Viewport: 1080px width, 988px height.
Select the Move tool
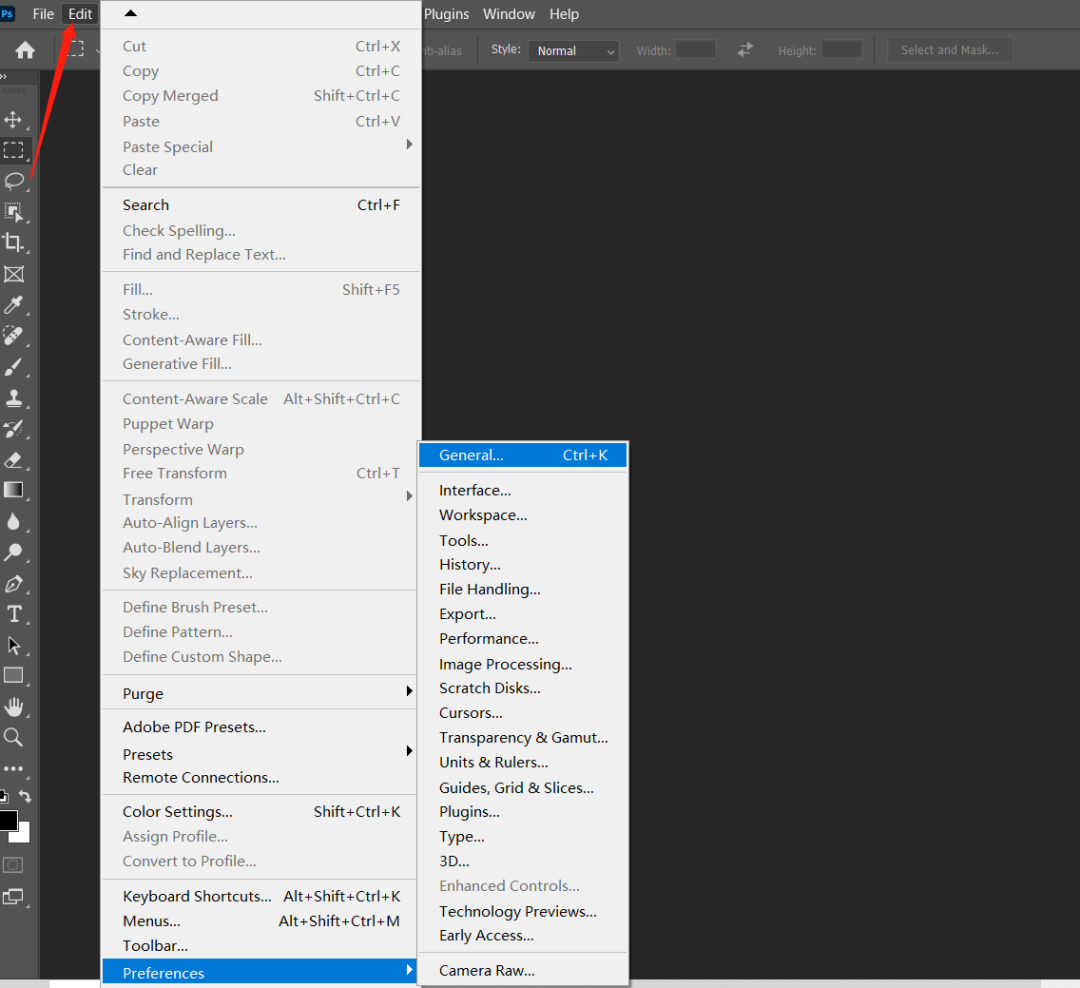(x=14, y=120)
